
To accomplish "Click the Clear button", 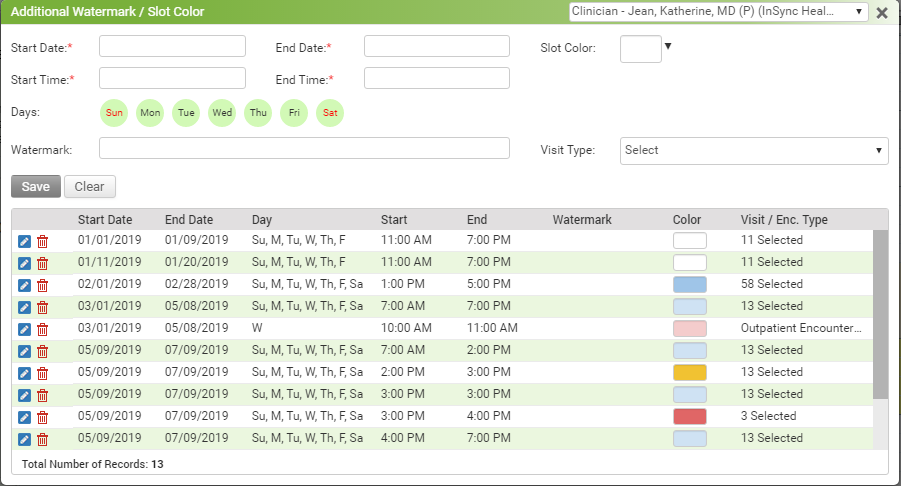I will point(90,186).
